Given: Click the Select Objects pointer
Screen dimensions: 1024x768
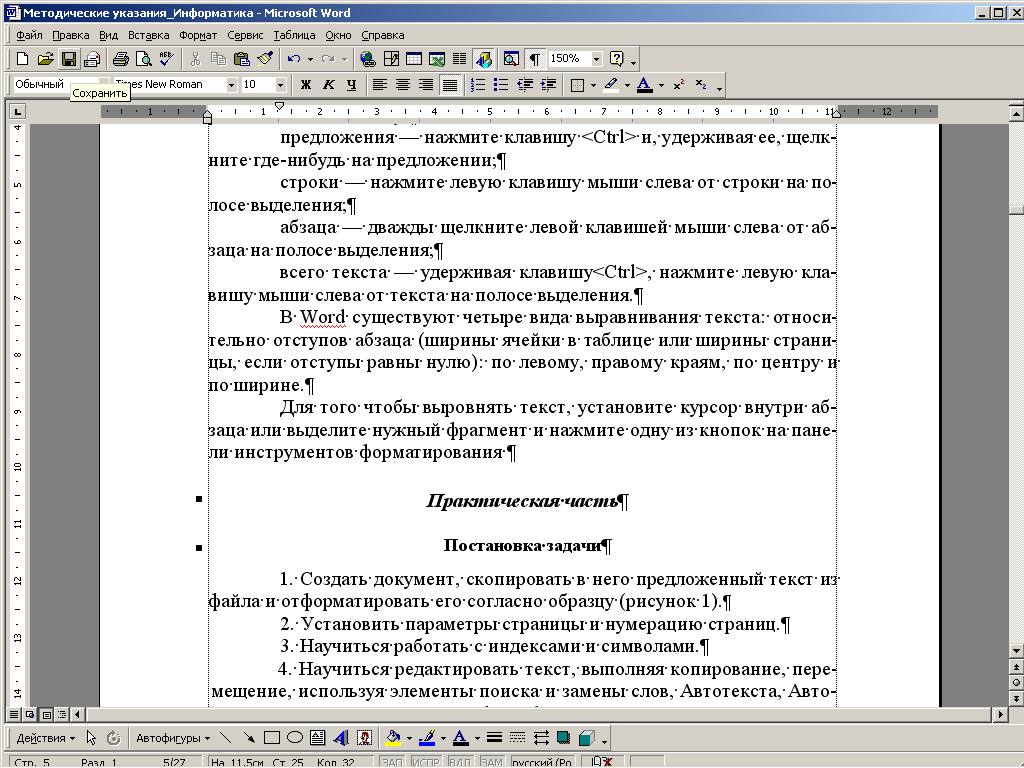Looking at the screenshot, I should 91,738.
